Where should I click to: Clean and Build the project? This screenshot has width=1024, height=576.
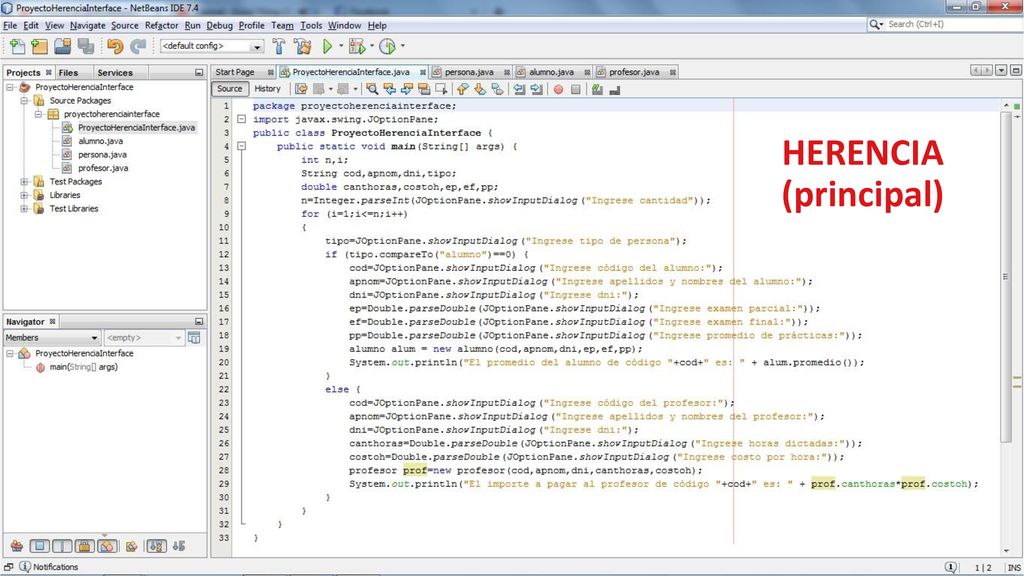tap(302, 46)
